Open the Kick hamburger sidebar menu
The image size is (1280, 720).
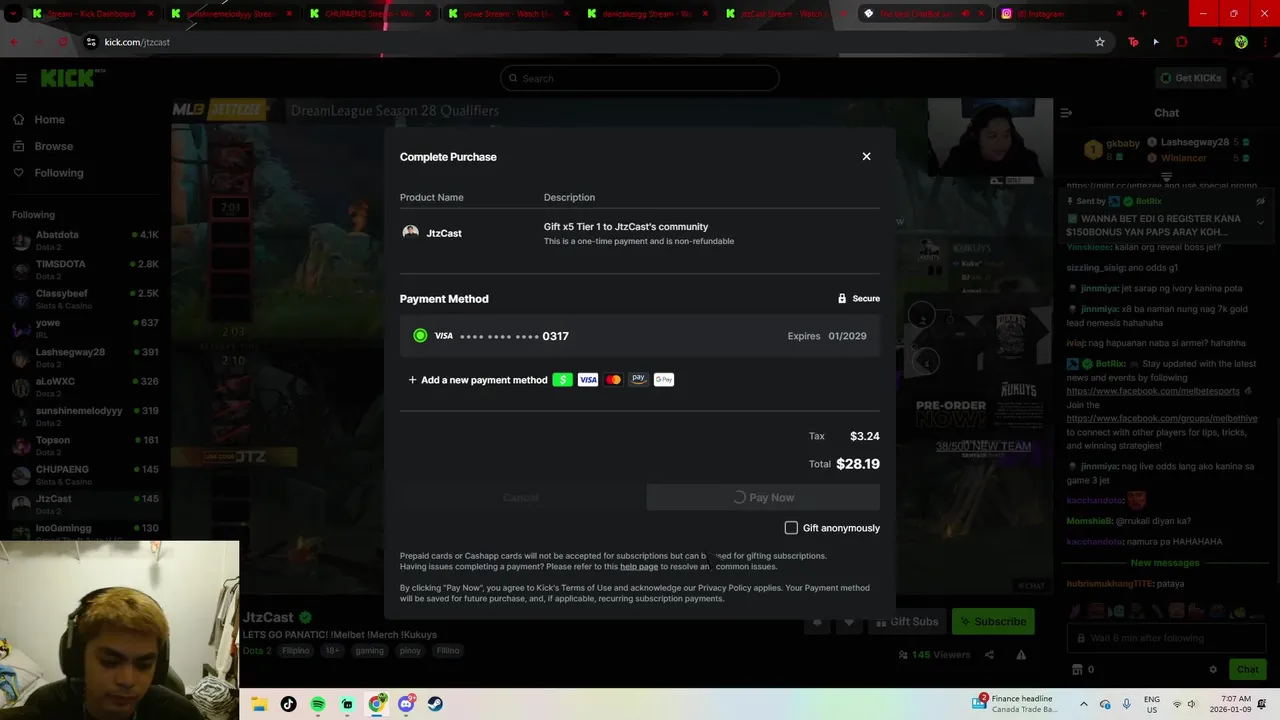[x=21, y=78]
